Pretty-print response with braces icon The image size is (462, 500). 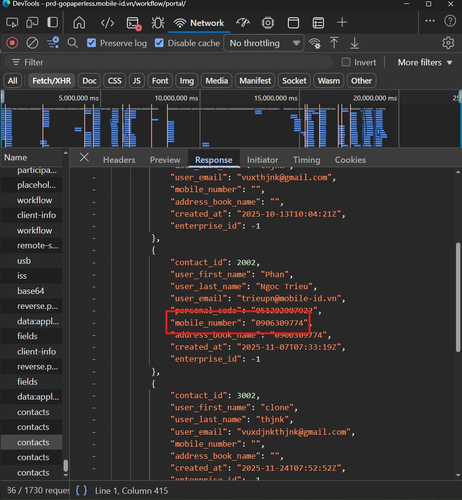point(81,490)
